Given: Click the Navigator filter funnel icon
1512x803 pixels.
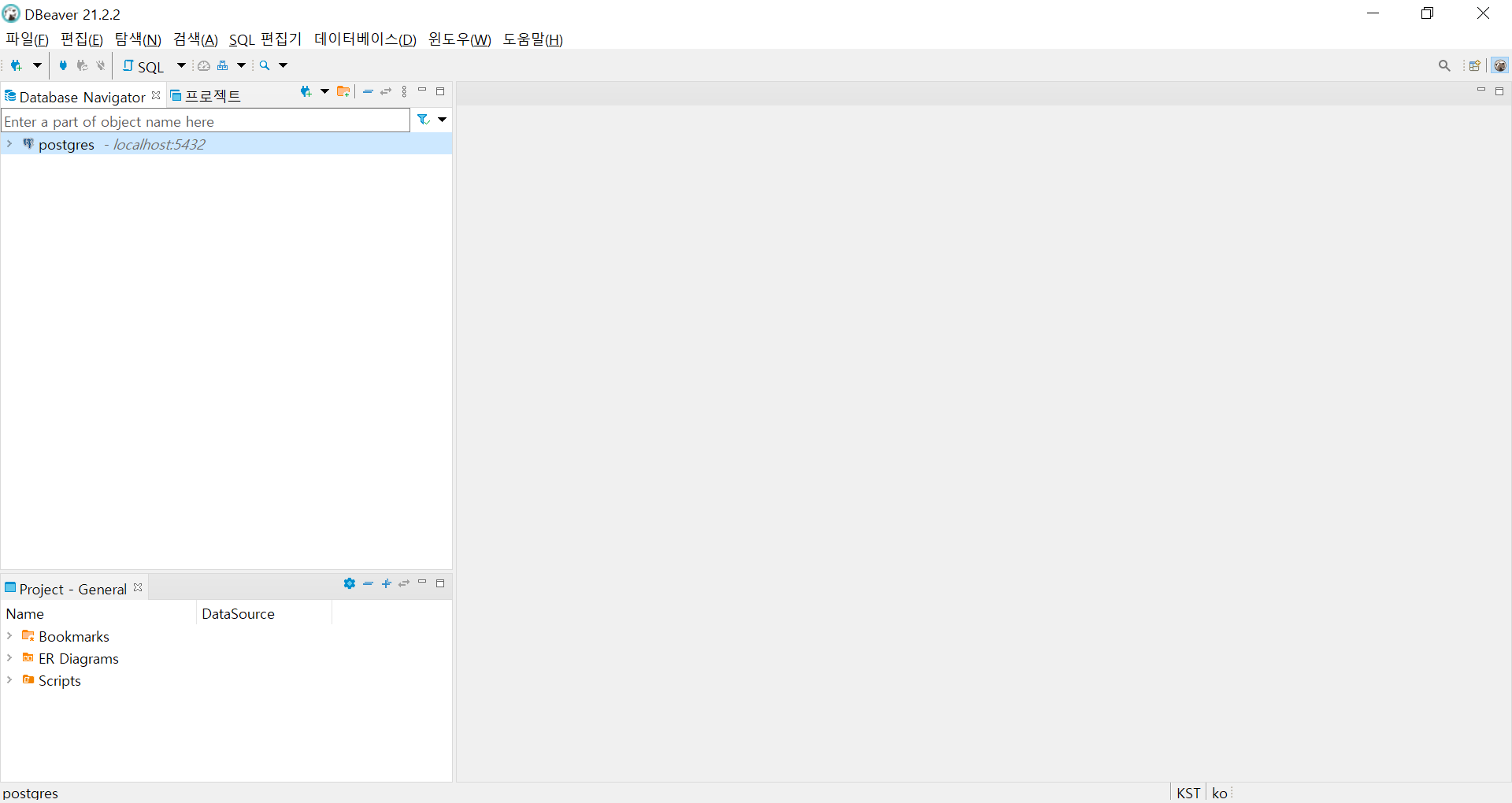Looking at the screenshot, I should (424, 120).
